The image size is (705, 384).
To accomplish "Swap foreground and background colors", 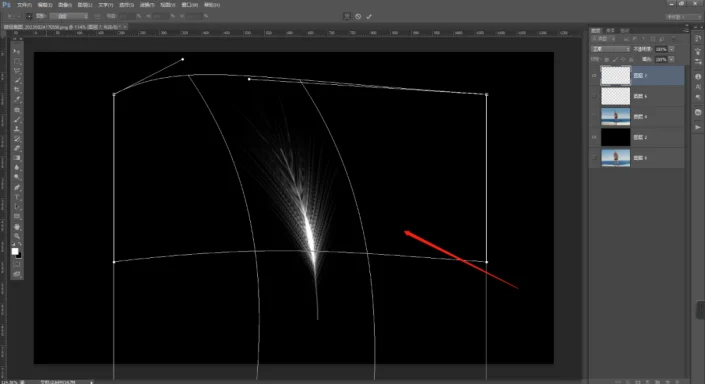I will tap(20, 244).
